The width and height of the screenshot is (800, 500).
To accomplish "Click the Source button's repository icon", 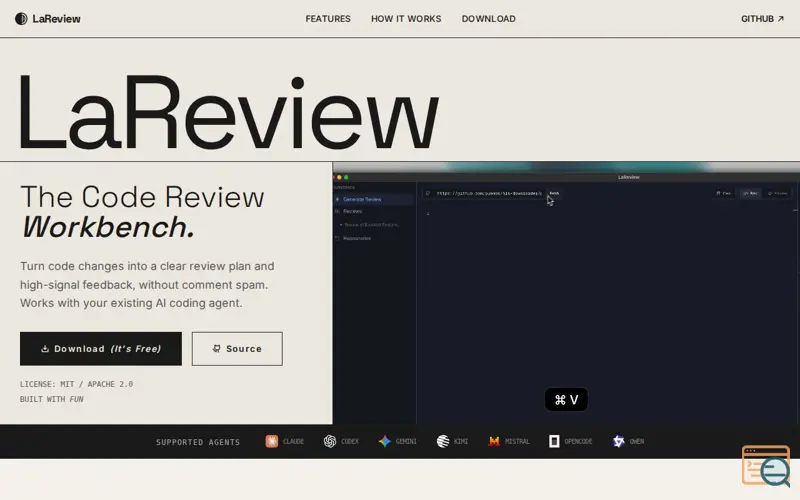I will 216,348.
